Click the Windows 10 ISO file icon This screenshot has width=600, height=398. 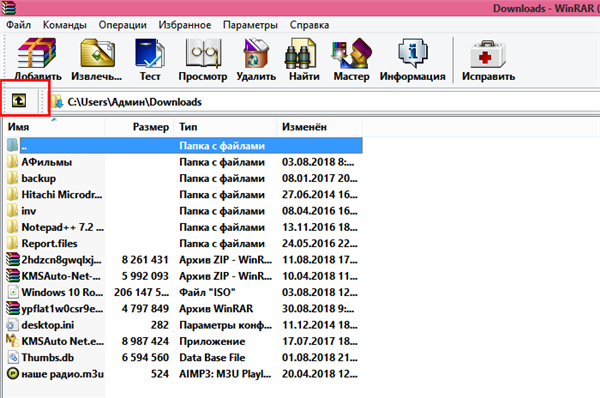[13, 292]
